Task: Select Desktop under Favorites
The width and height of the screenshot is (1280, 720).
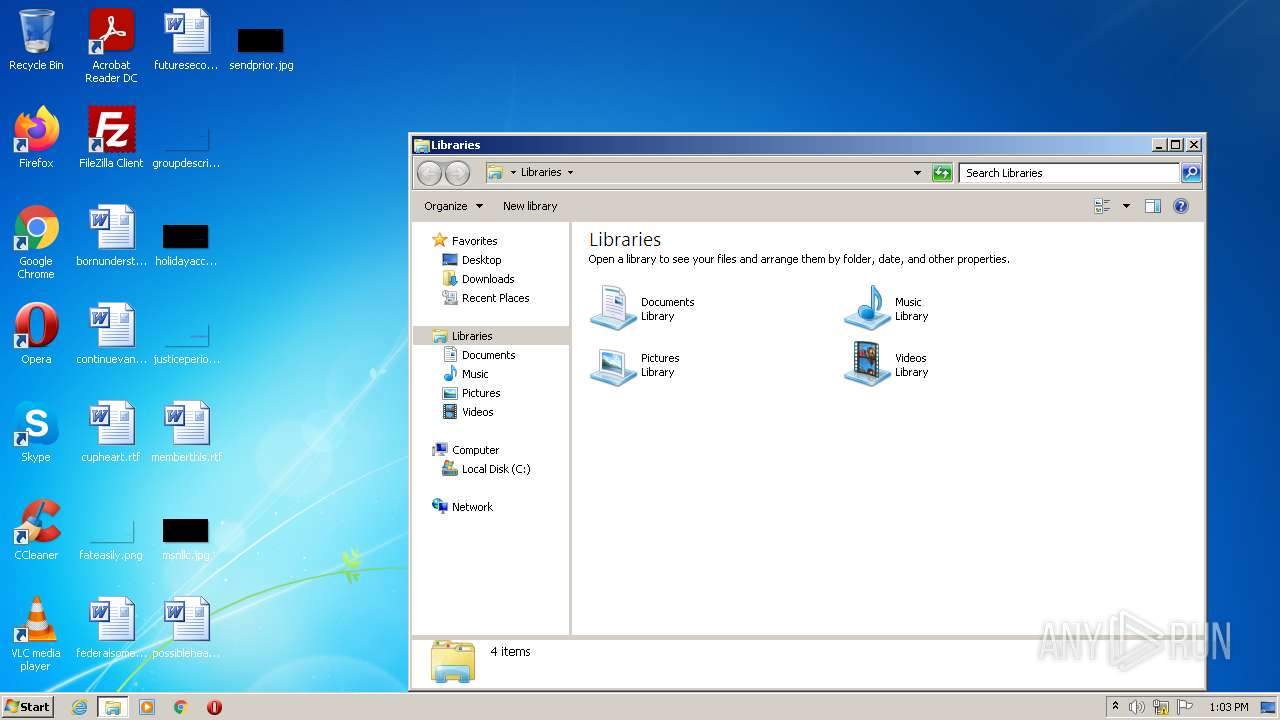Action: point(481,260)
